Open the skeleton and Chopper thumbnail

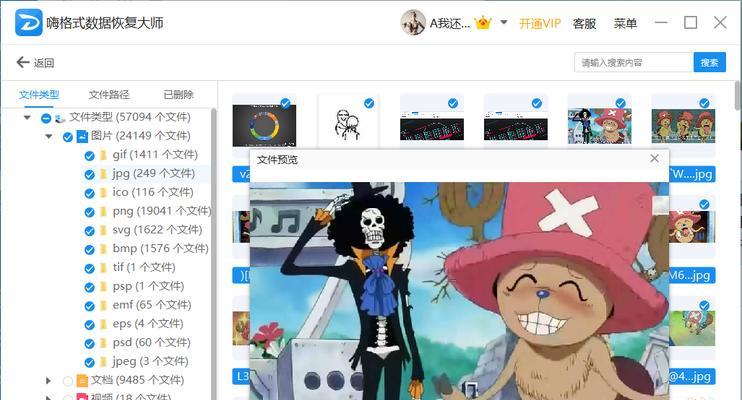coord(600,126)
